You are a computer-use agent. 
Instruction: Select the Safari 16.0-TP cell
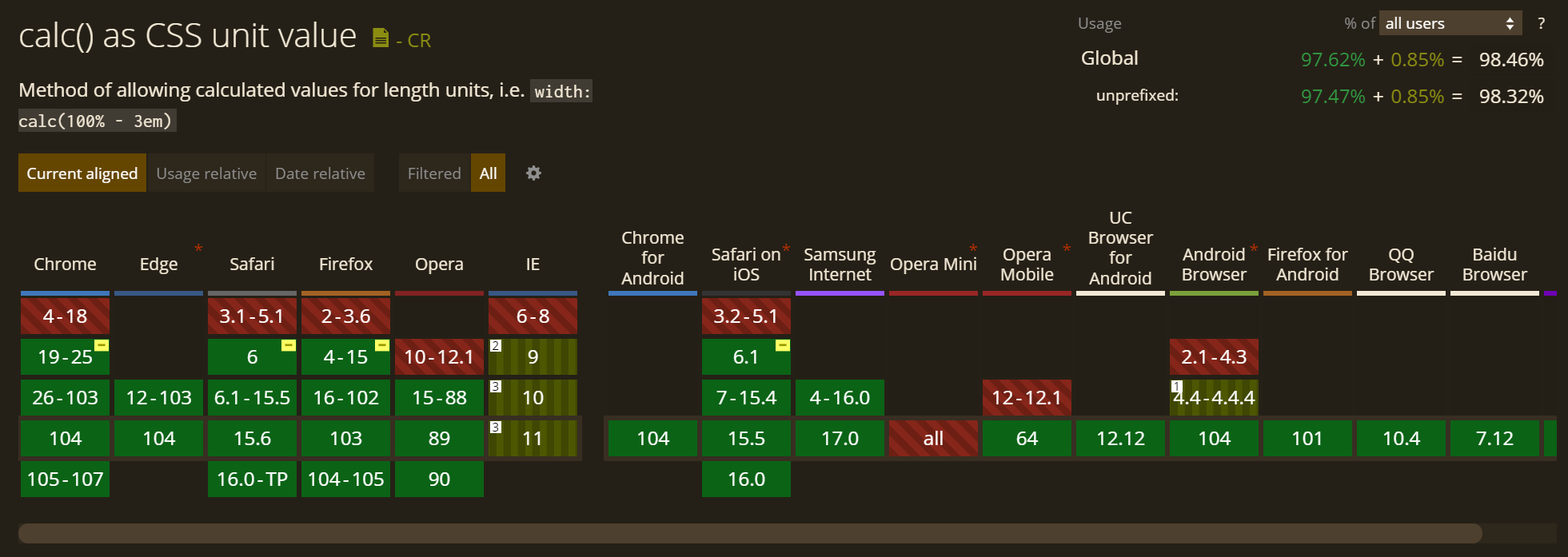pyautogui.click(x=252, y=479)
